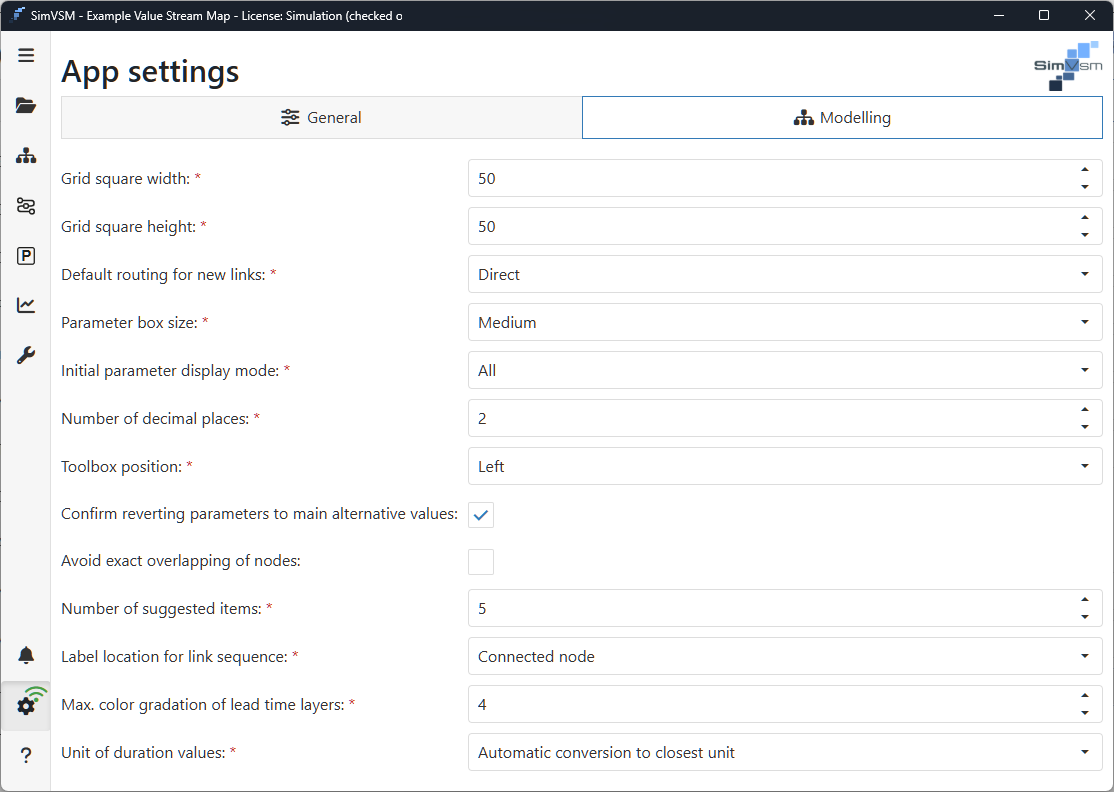Image resolution: width=1114 pixels, height=792 pixels.
Task: Enable Avoid exact overlapping of nodes
Action: pos(481,562)
